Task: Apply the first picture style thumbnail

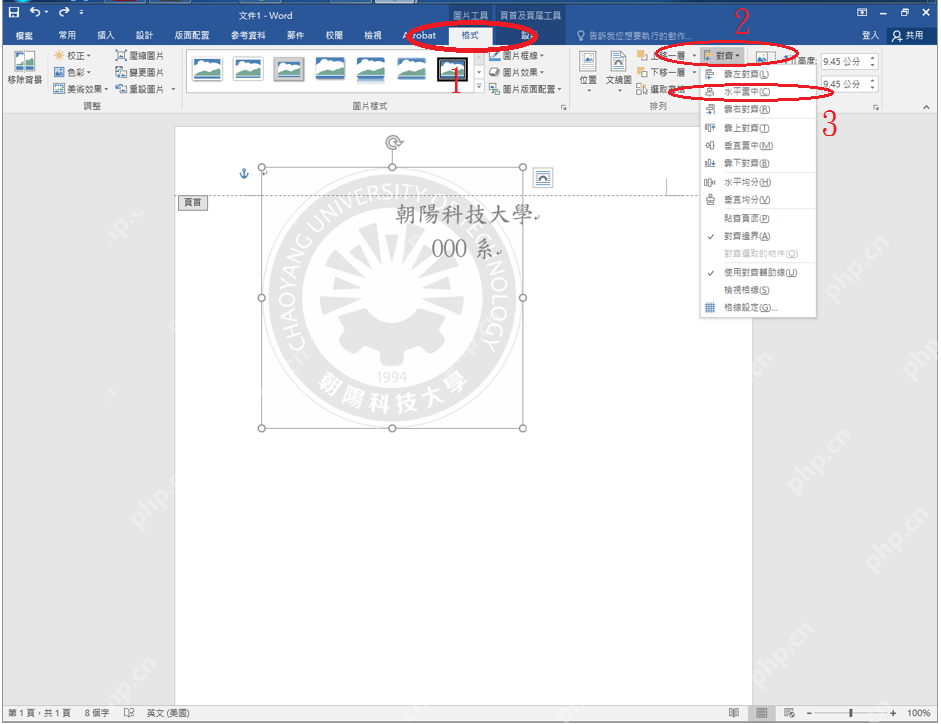Action: pos(207,69)
